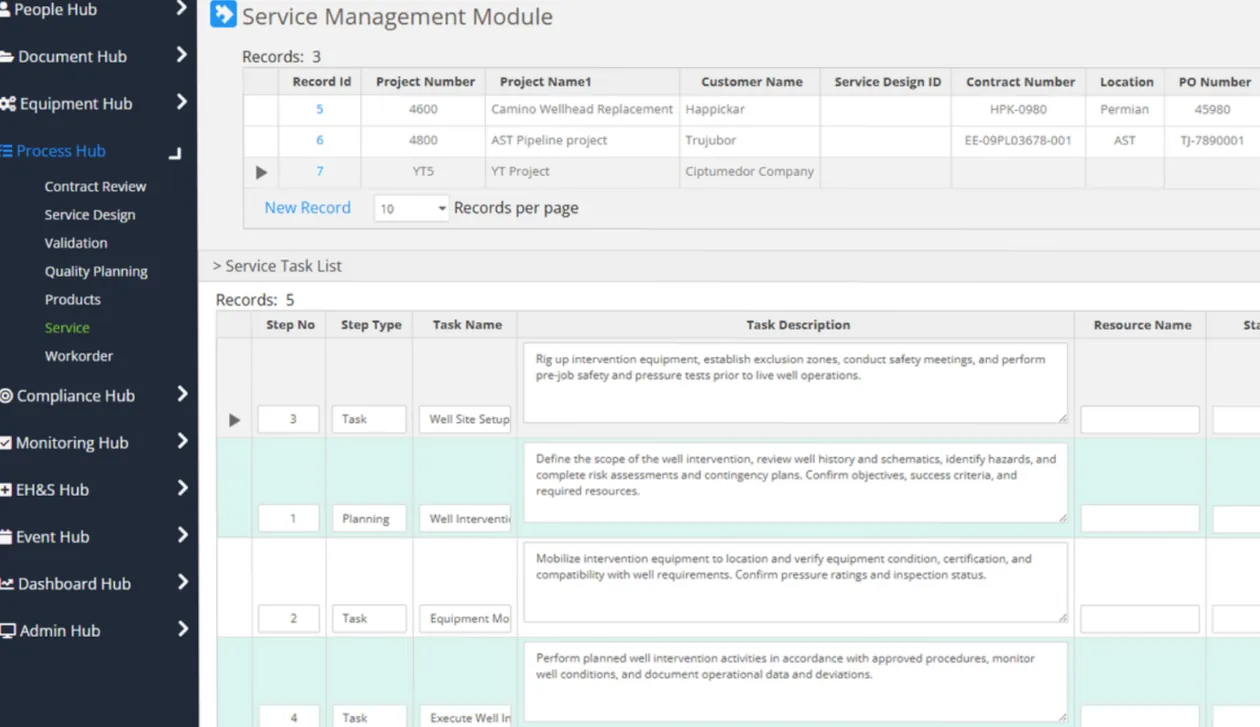Click the People Hub person icon

pos(4,9)
